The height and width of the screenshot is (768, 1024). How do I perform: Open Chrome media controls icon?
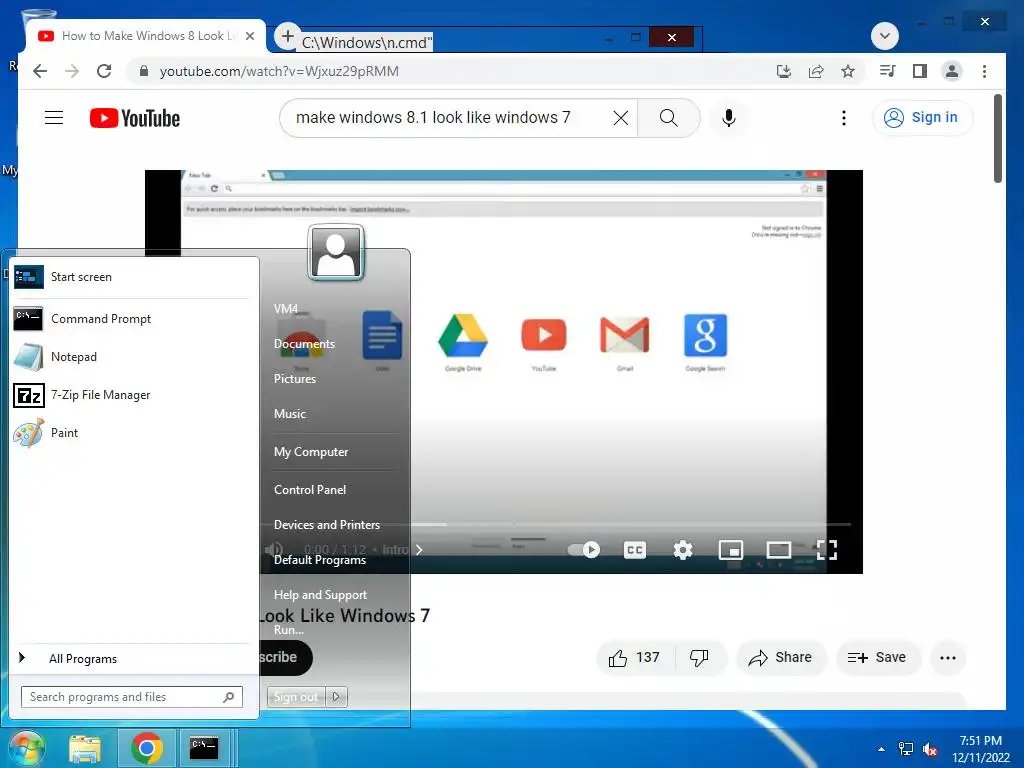pyautogui.click(x=888, y=71)
